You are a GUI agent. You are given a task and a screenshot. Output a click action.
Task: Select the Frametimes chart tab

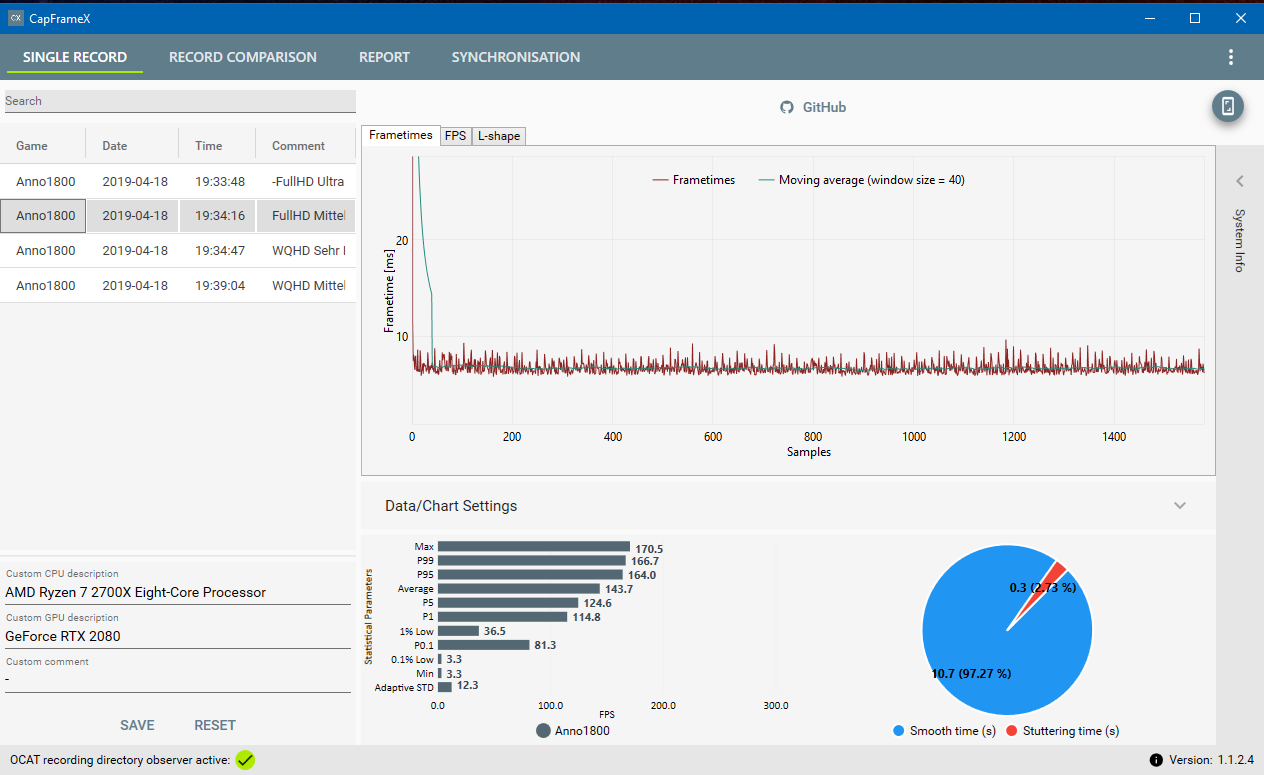point(401,135)
